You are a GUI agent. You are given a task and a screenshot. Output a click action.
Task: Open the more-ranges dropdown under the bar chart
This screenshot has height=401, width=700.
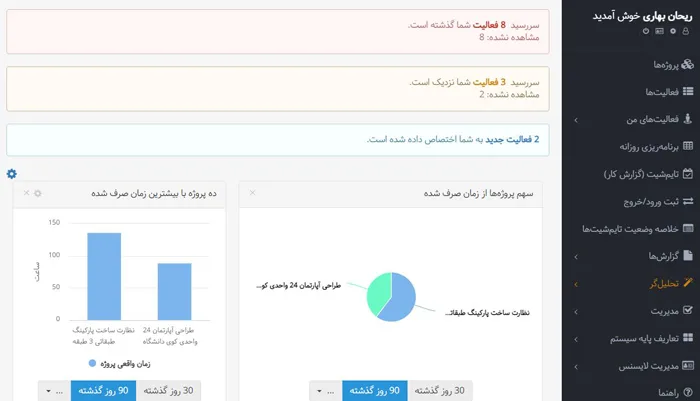[x=54, y=391]
